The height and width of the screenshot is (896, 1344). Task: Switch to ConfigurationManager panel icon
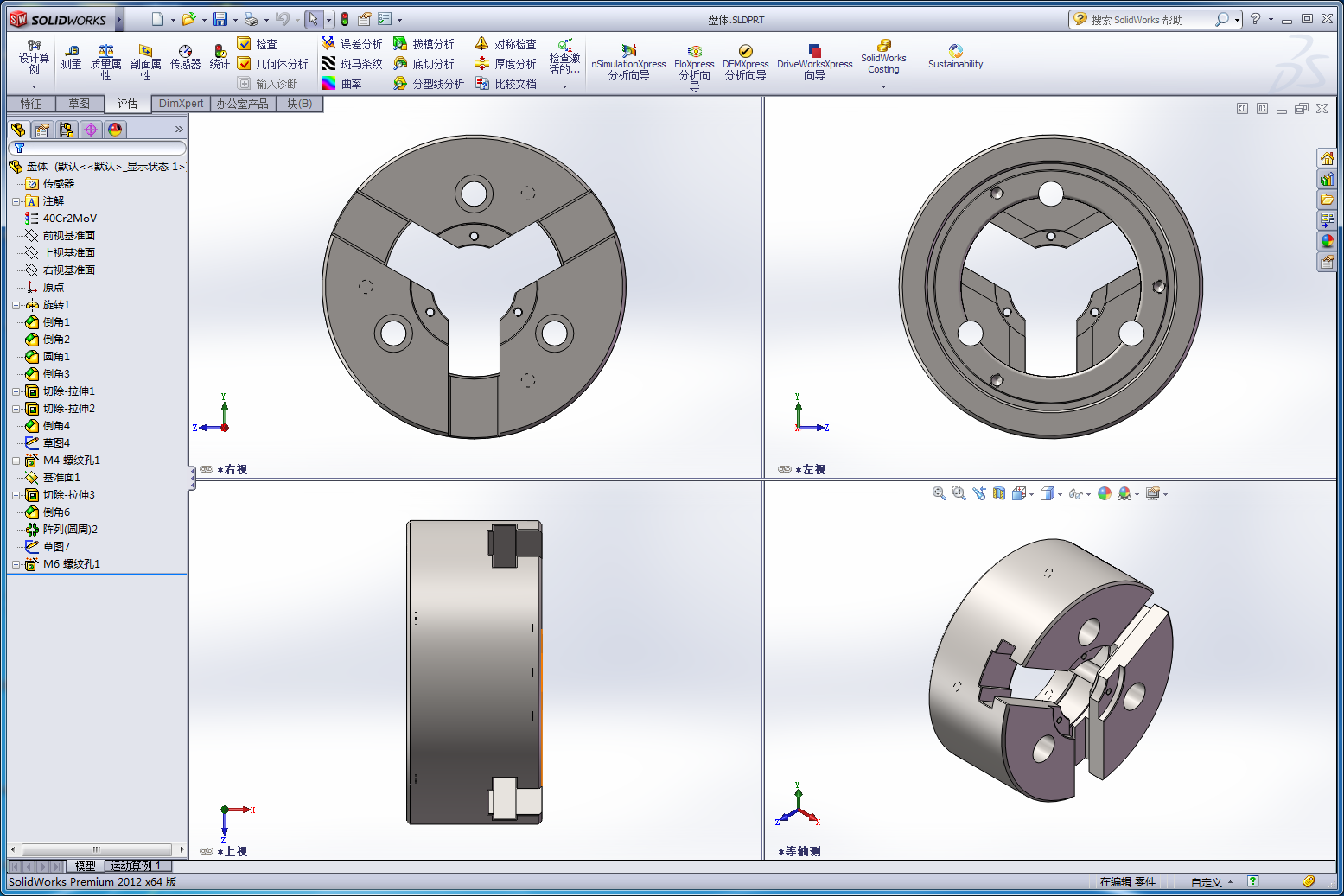[x=67, y=130]
